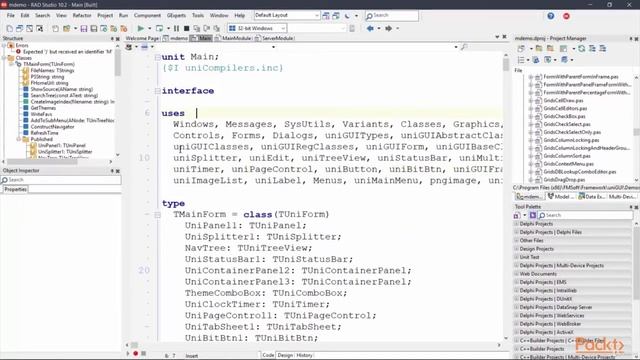Click the Save Desktop layout icon
640x360 pixels.
pyautogui.click(x=326, y=16)
